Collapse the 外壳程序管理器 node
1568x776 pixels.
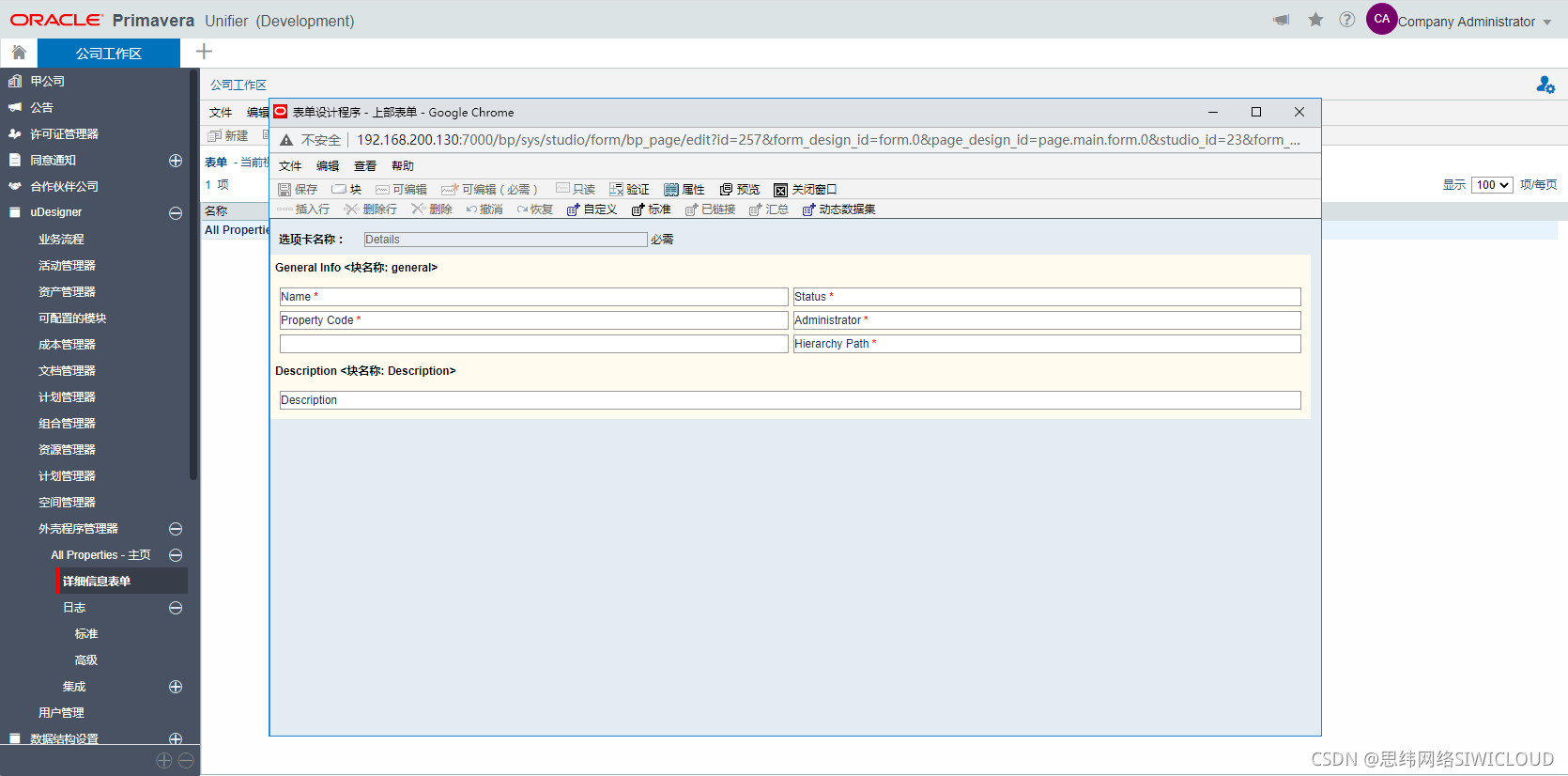click(x=176, y=529)
